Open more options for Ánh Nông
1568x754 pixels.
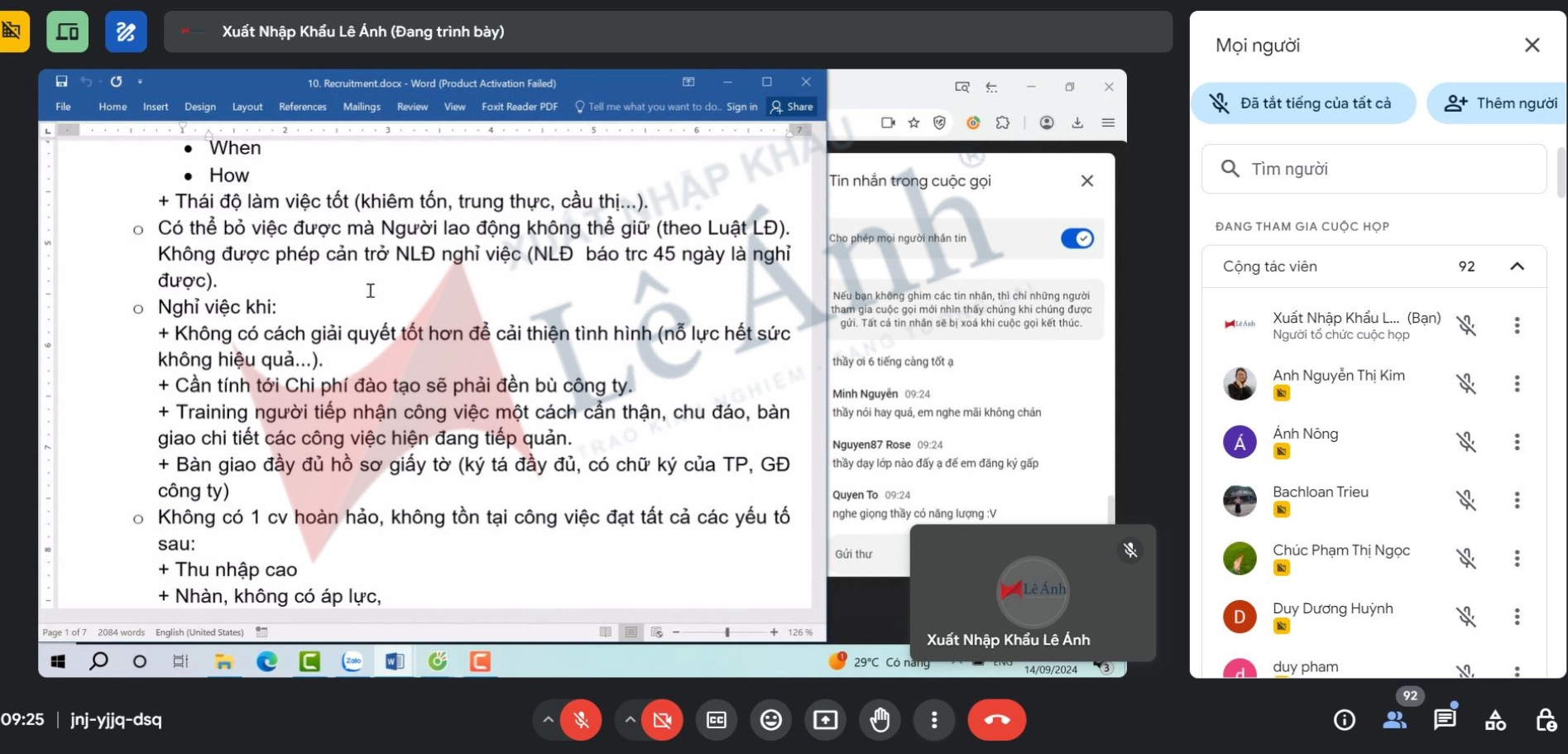pyautogui.click(x=1517, y=442)
